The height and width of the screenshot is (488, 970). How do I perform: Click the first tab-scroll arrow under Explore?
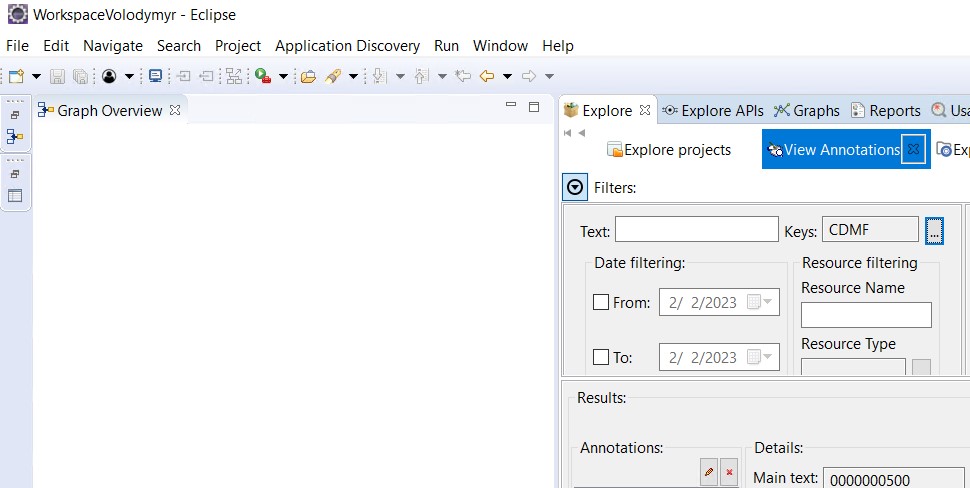click(x=567, y=133)
